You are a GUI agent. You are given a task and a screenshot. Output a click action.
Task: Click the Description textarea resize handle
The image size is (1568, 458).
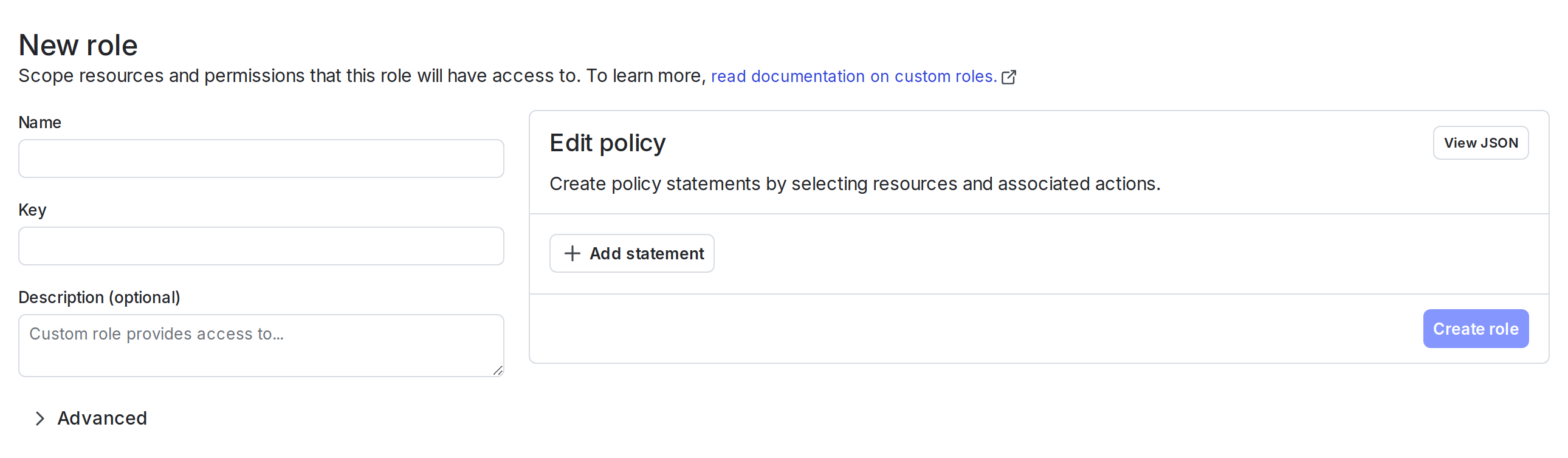[x=497, y=371]
